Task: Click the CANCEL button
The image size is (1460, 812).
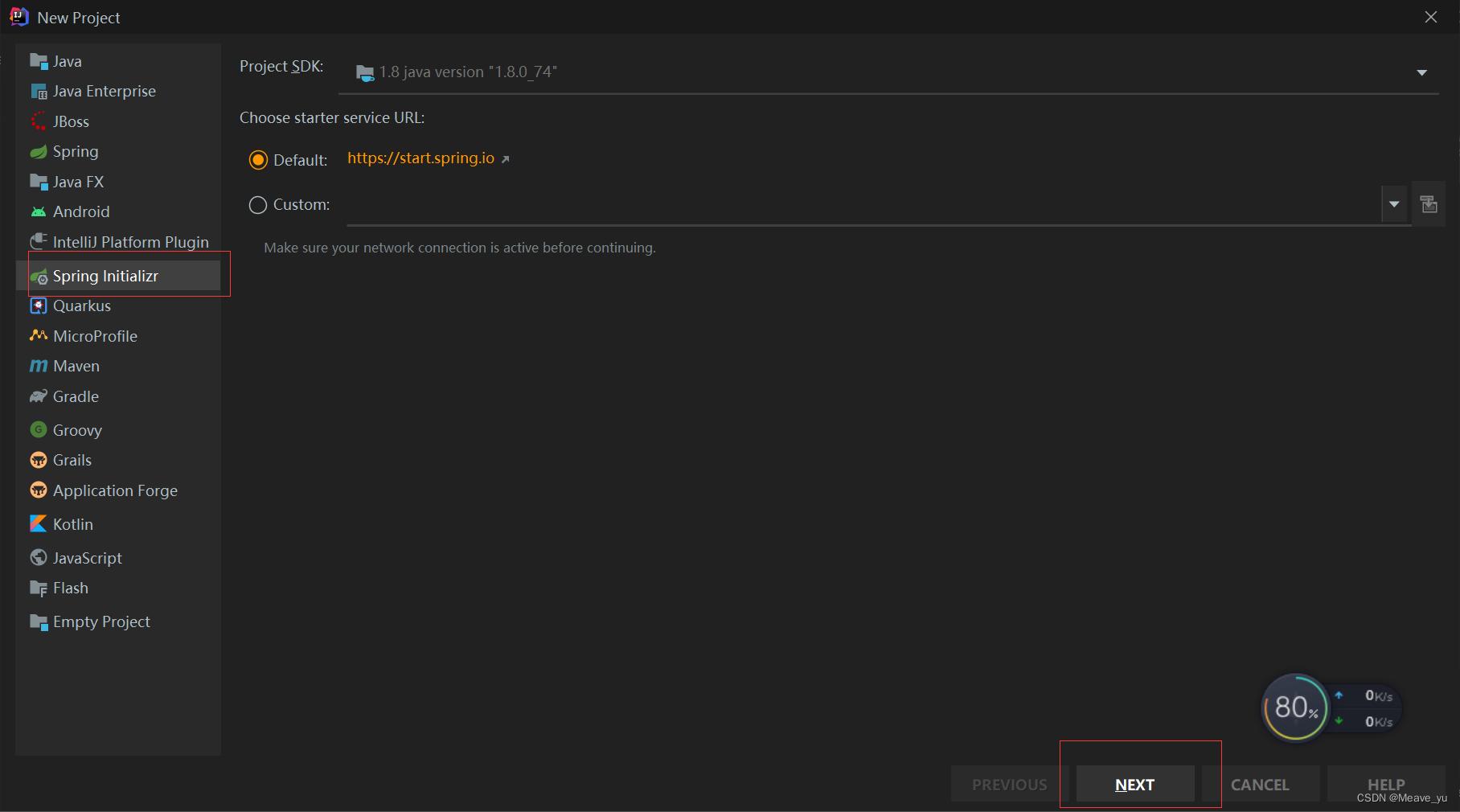Action: 1260,784
